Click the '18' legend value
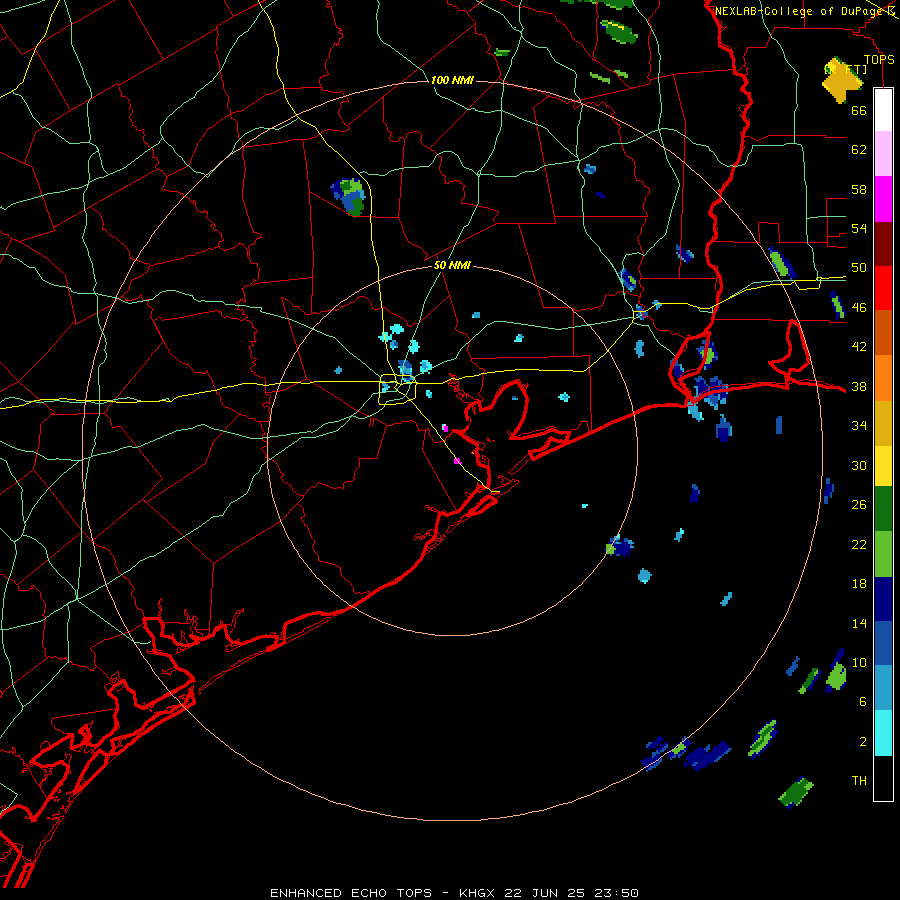This screenshot has width=900, height=900. tap(859, 584)
